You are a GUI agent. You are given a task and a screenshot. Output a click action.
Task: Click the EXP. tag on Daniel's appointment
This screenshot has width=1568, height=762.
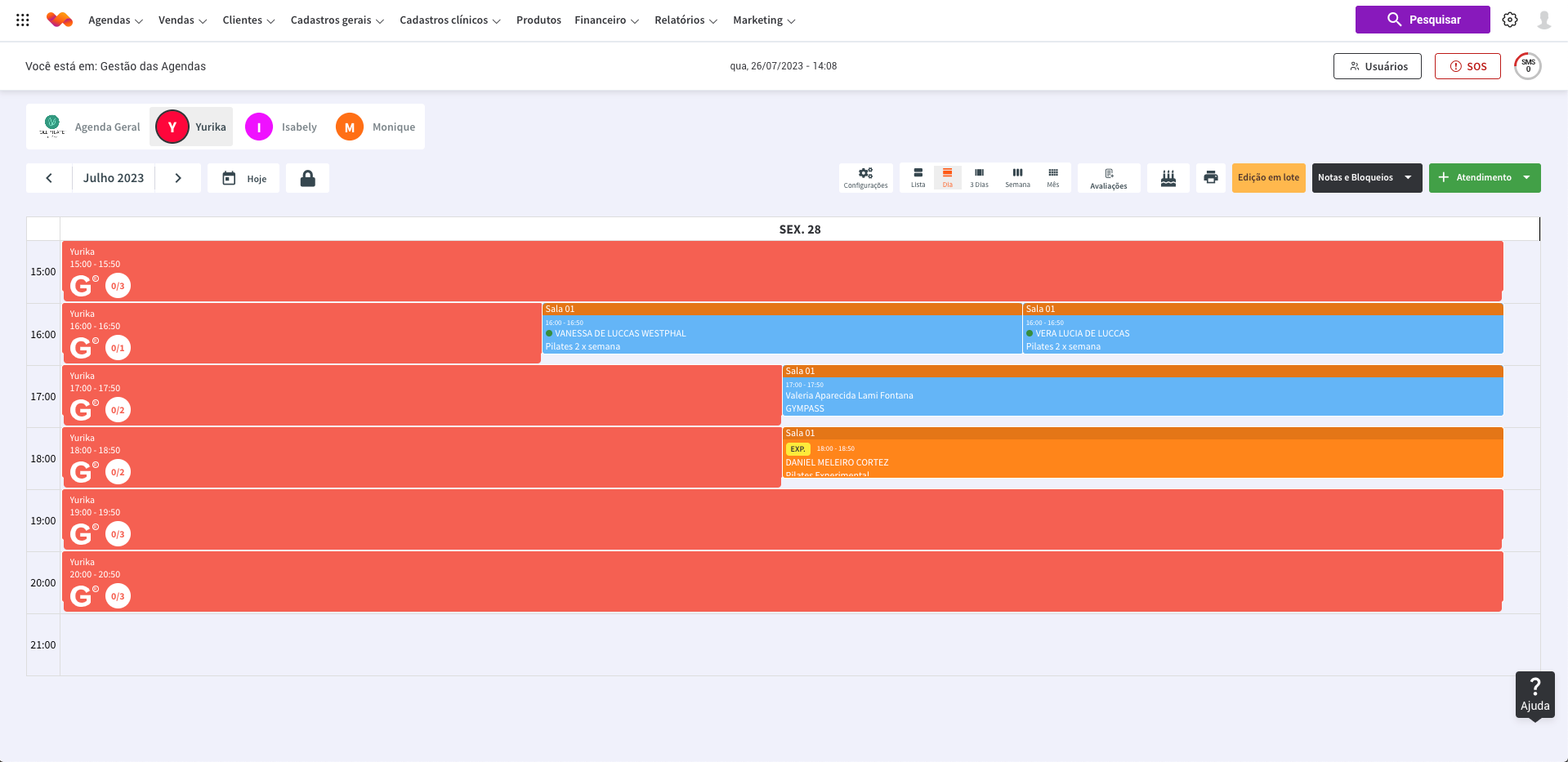[x=797, y=448]
